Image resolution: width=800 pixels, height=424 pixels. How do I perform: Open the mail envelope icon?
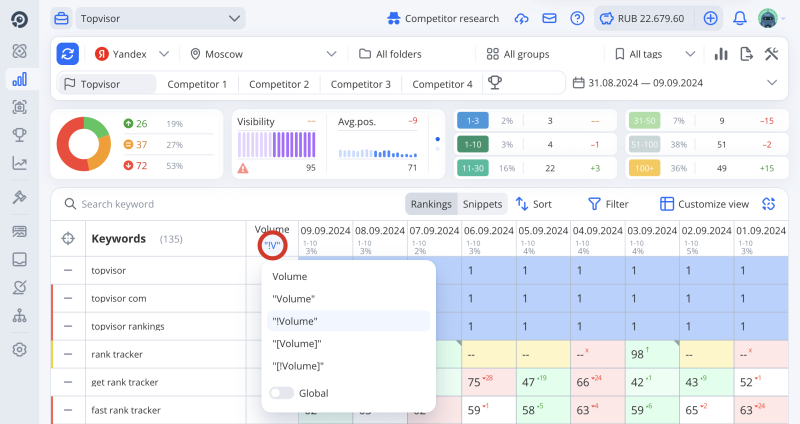point(549,18)
